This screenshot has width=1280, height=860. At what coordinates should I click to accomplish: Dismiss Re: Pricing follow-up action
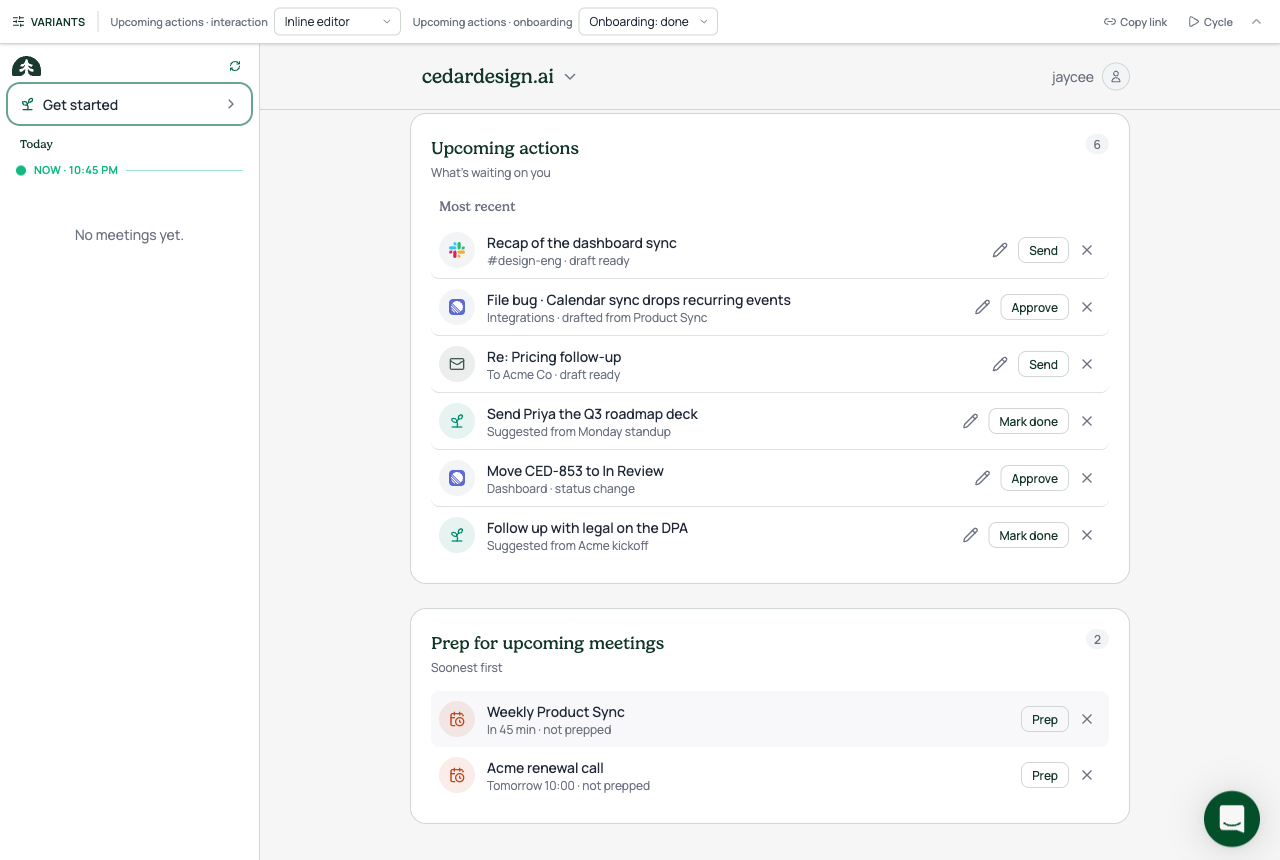[1087, 364]
